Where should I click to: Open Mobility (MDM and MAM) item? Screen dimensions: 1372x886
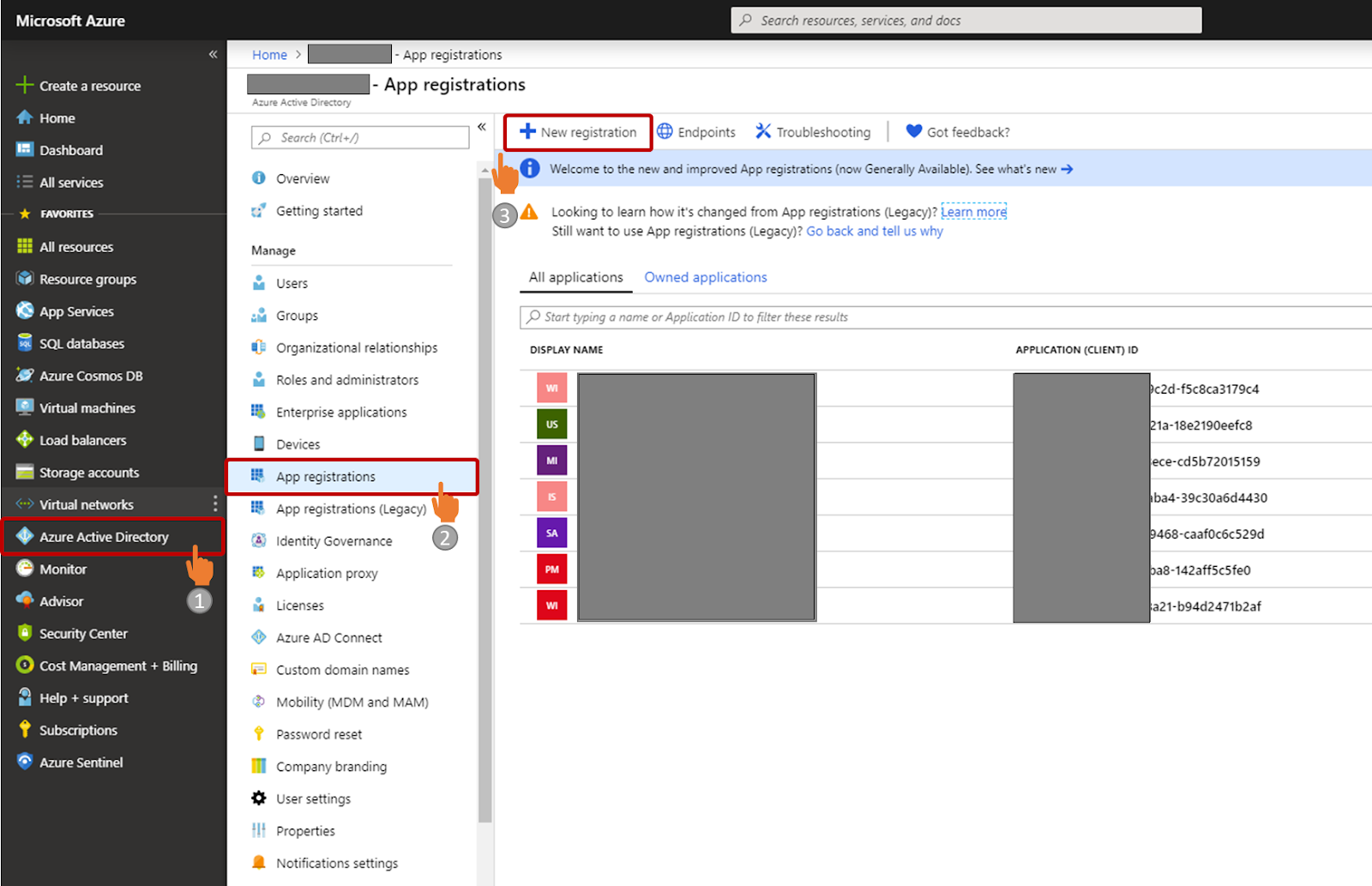352,702
